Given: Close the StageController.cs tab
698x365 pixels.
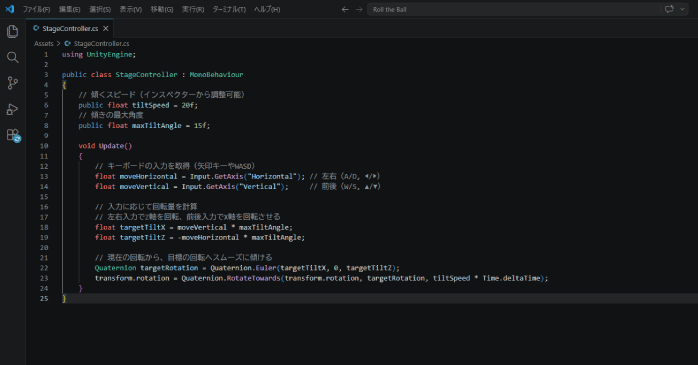Looking at the screenshot, I should click(x=106, y=28).
